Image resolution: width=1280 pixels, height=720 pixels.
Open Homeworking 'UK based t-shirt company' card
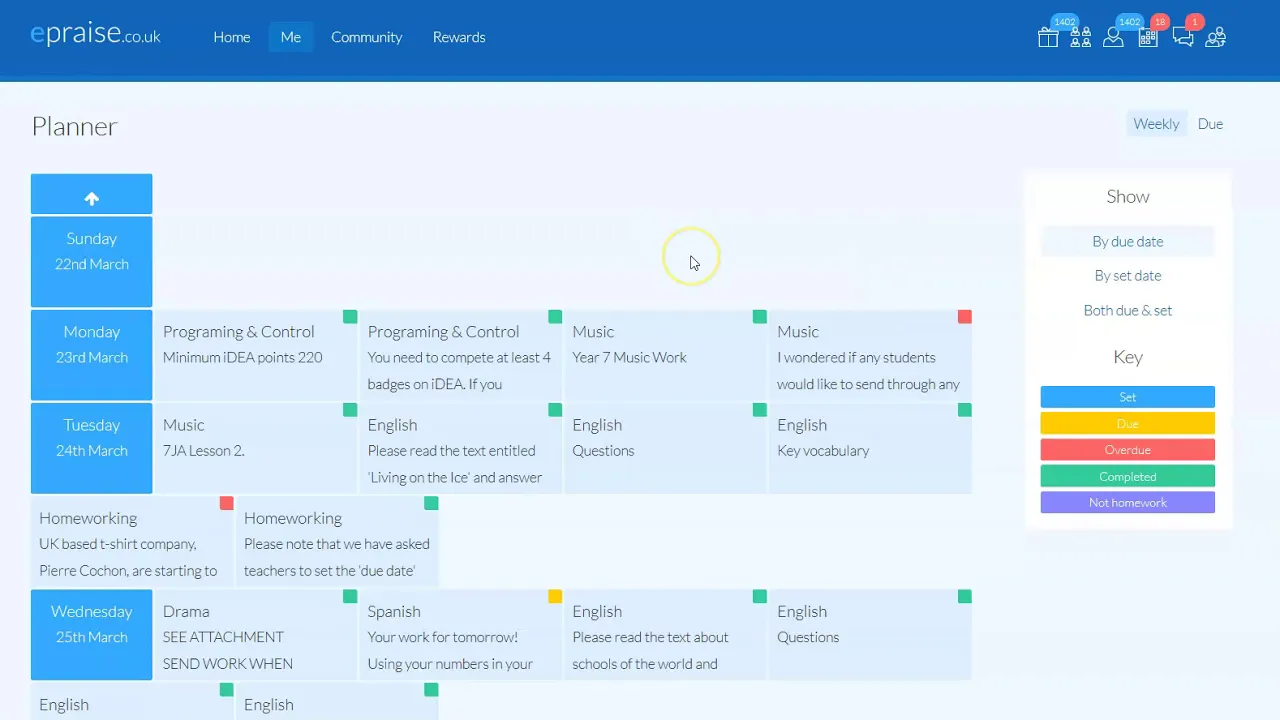coord(132,541)
